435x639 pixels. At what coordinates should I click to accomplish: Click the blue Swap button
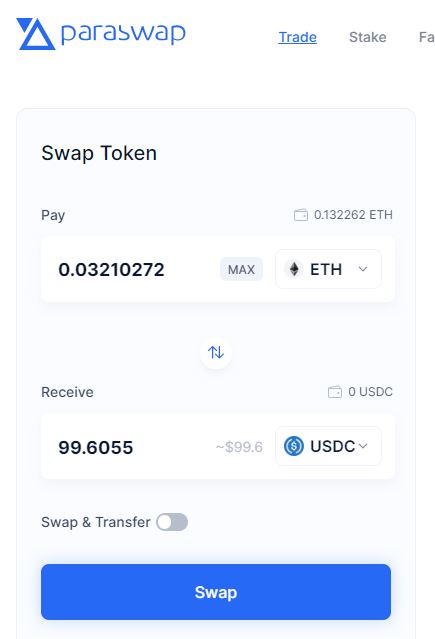pyautogui.click(x=216, y=592)
